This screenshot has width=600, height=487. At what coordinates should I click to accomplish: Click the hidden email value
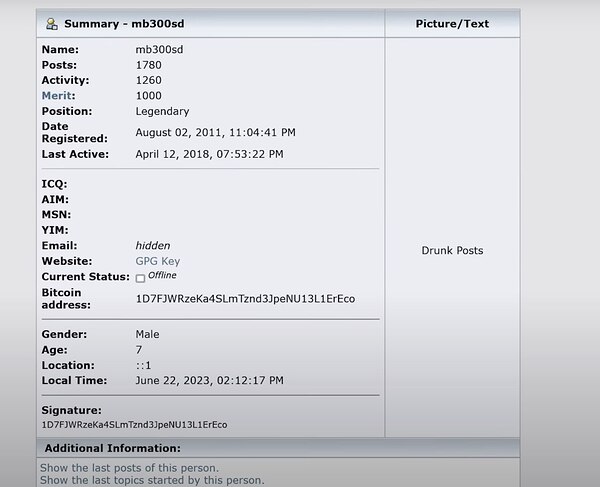153,246
